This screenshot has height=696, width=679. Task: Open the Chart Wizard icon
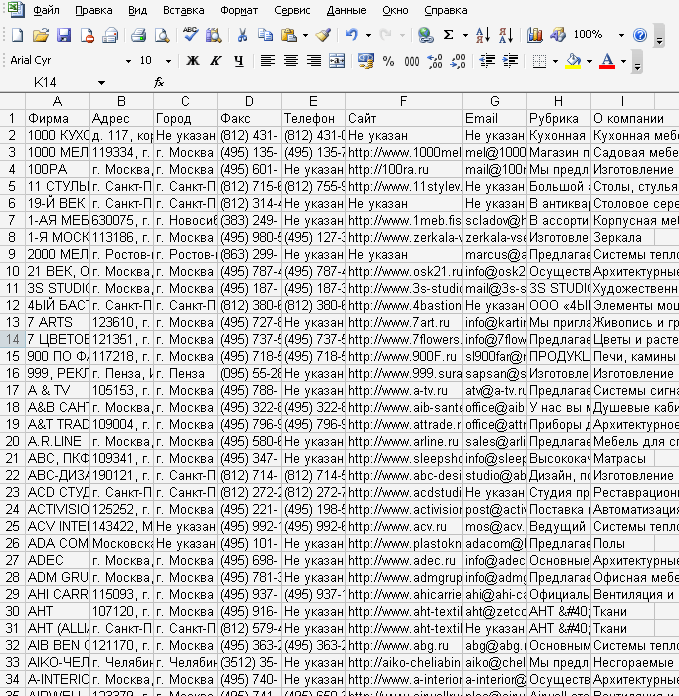[x=534, y=35]
